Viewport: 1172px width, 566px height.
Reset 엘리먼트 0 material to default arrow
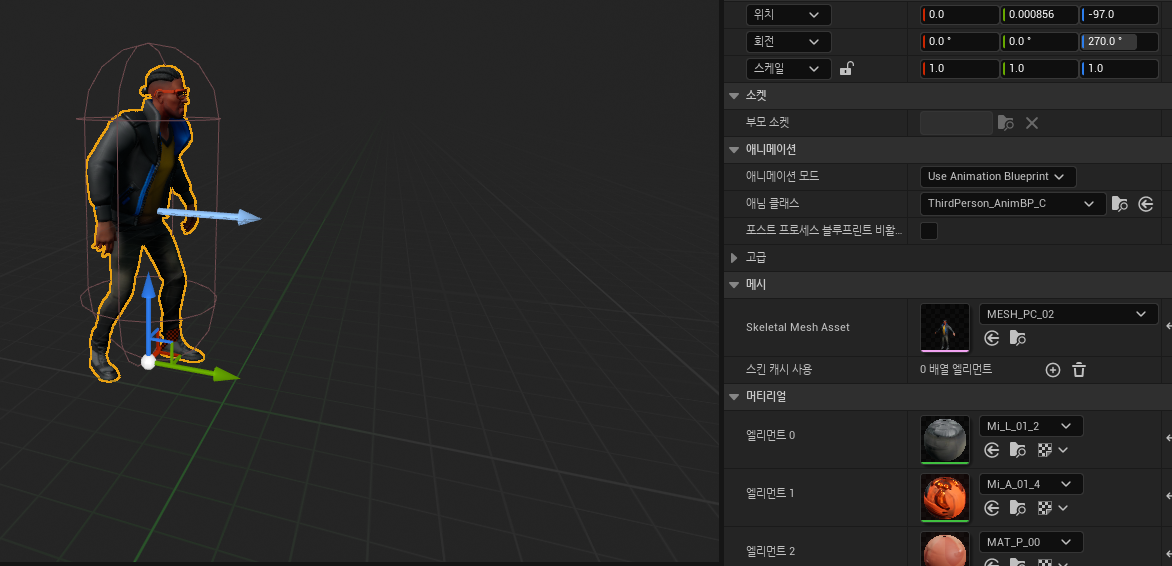(1168, 437)
